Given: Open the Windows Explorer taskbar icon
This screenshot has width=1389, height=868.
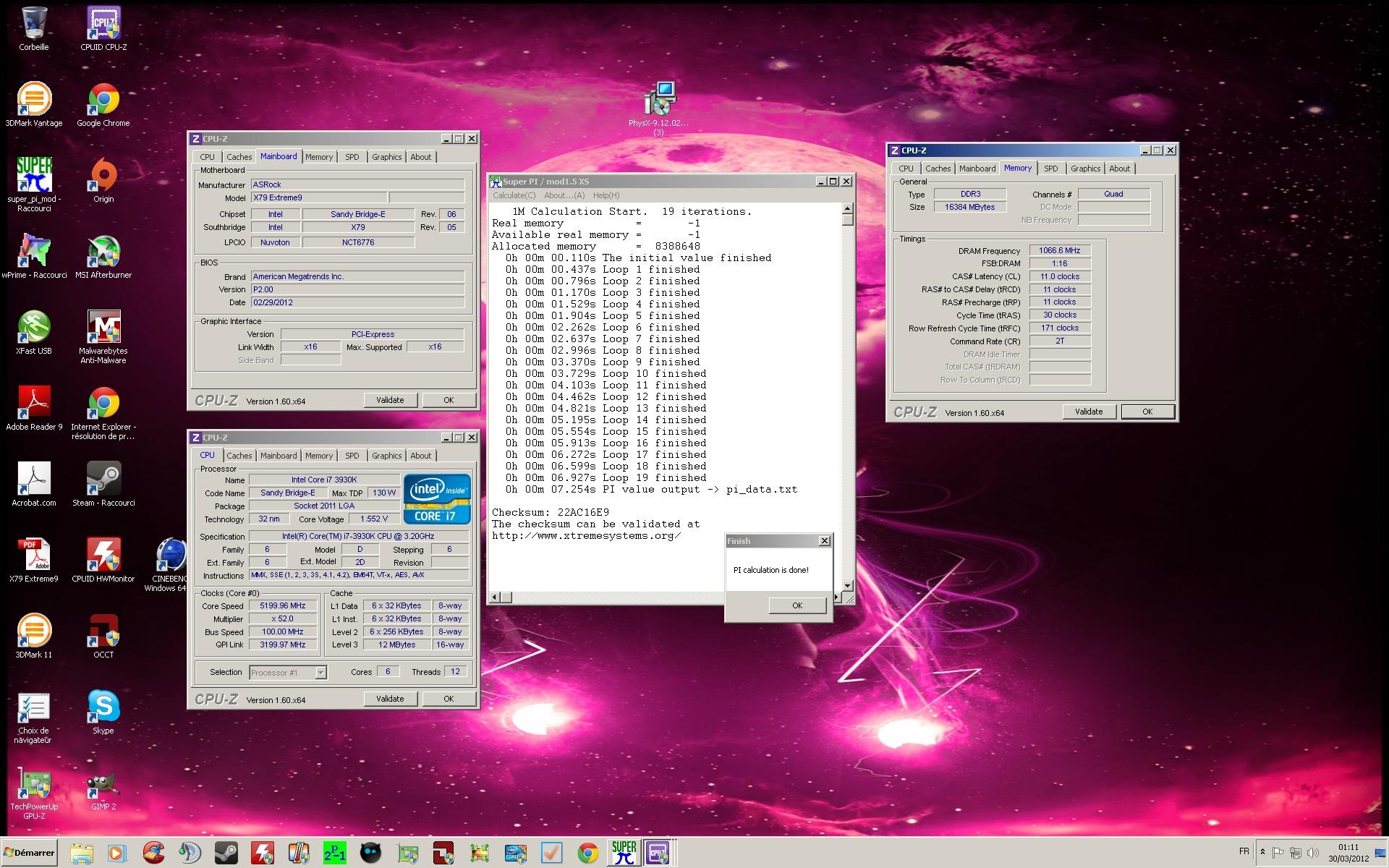Looking at the screenshot, I should (x=81, y=853).
